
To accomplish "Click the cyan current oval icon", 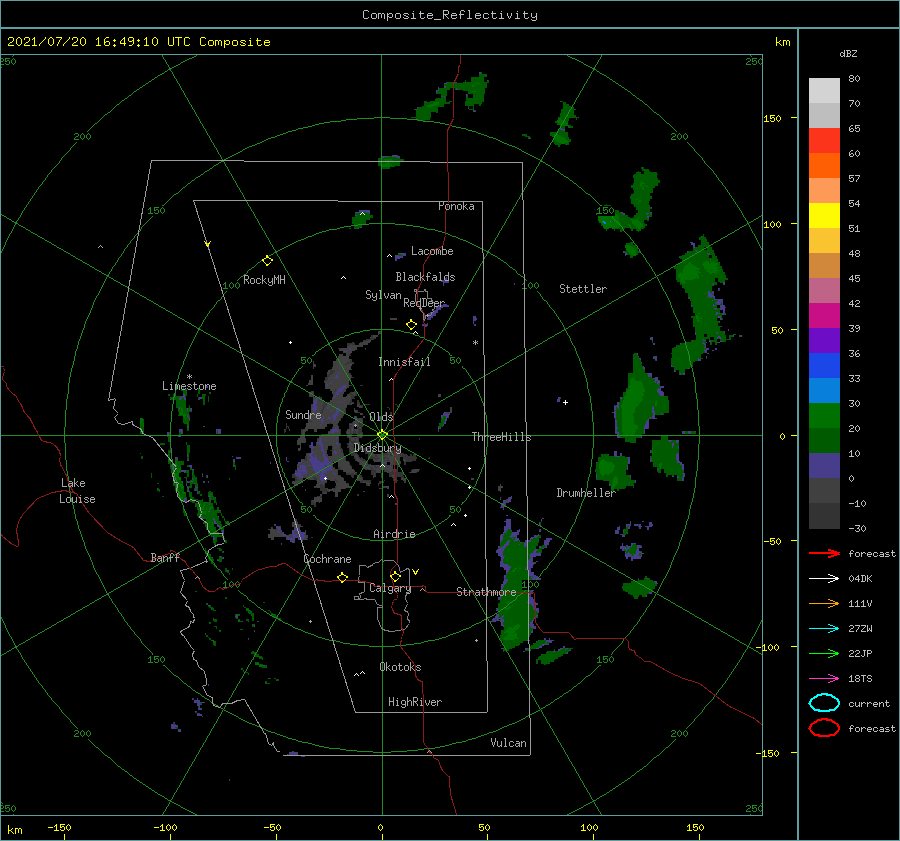I will 824,703.
